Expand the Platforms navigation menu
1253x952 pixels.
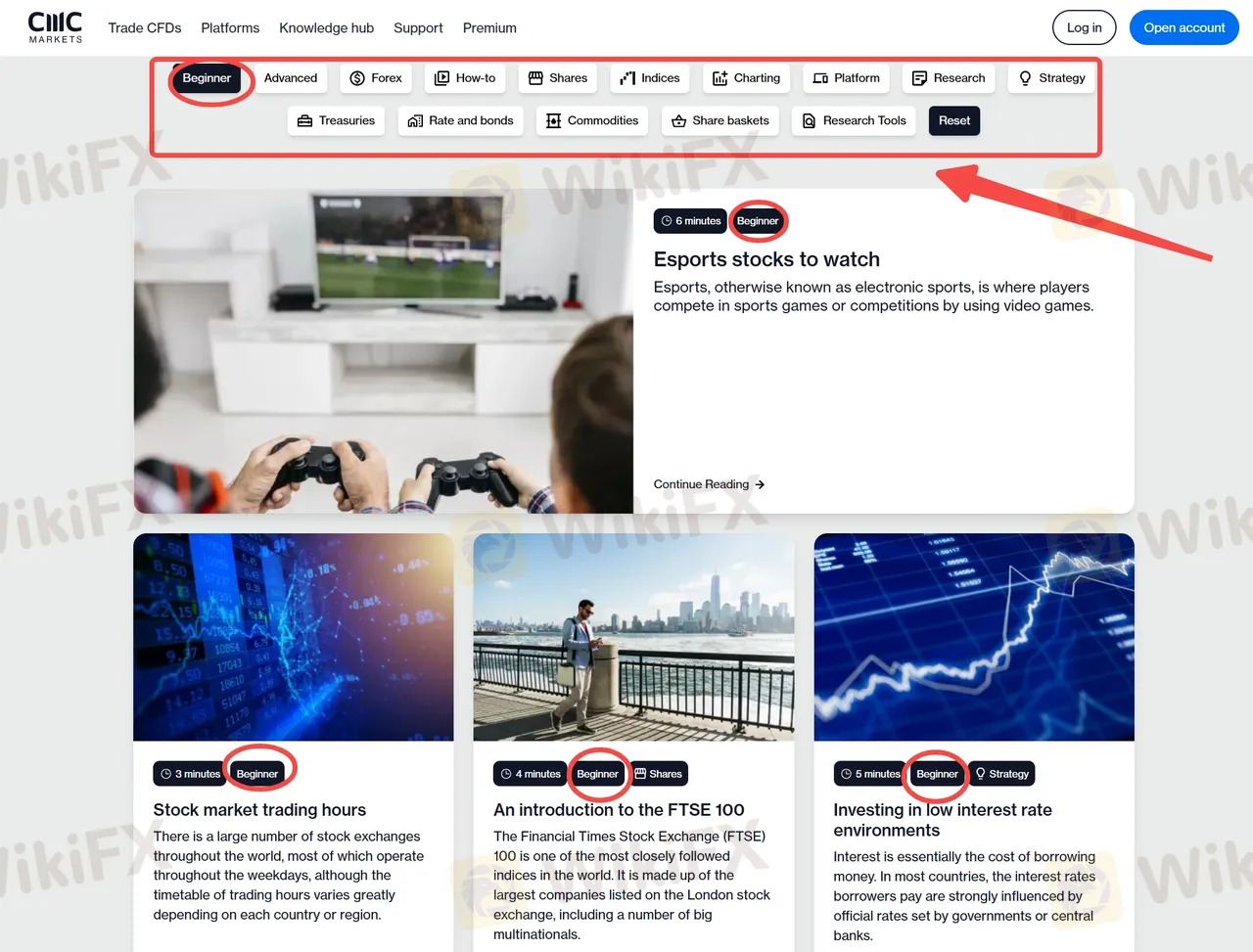pos(230,28)
